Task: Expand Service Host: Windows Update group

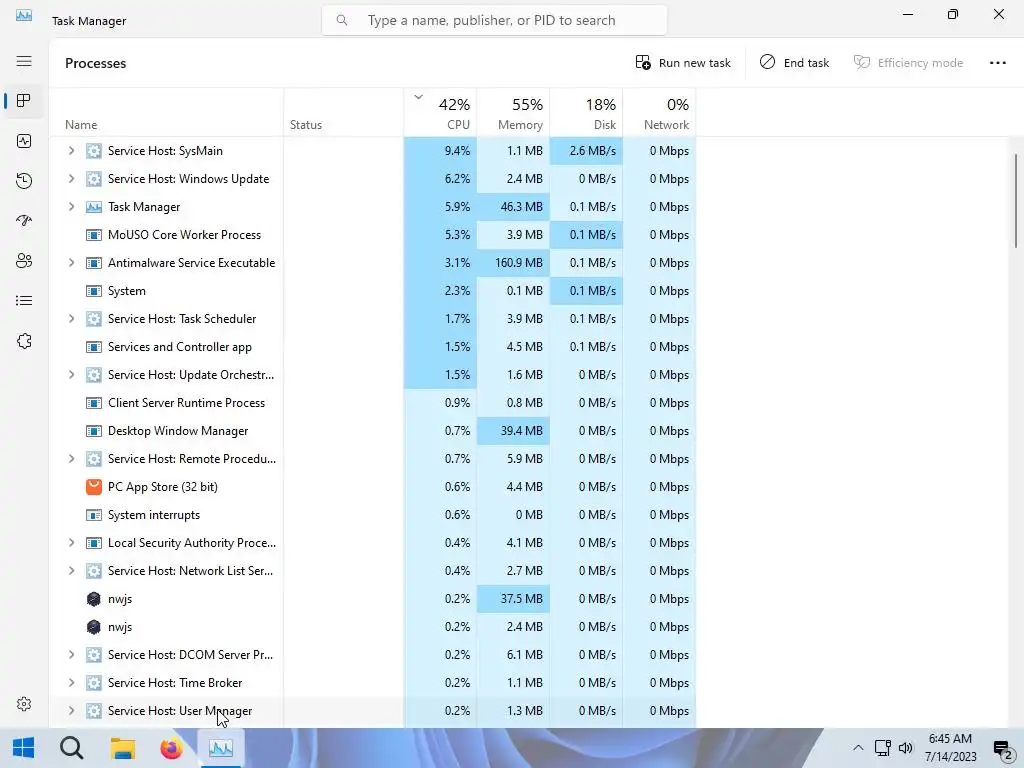Action: 71,179
